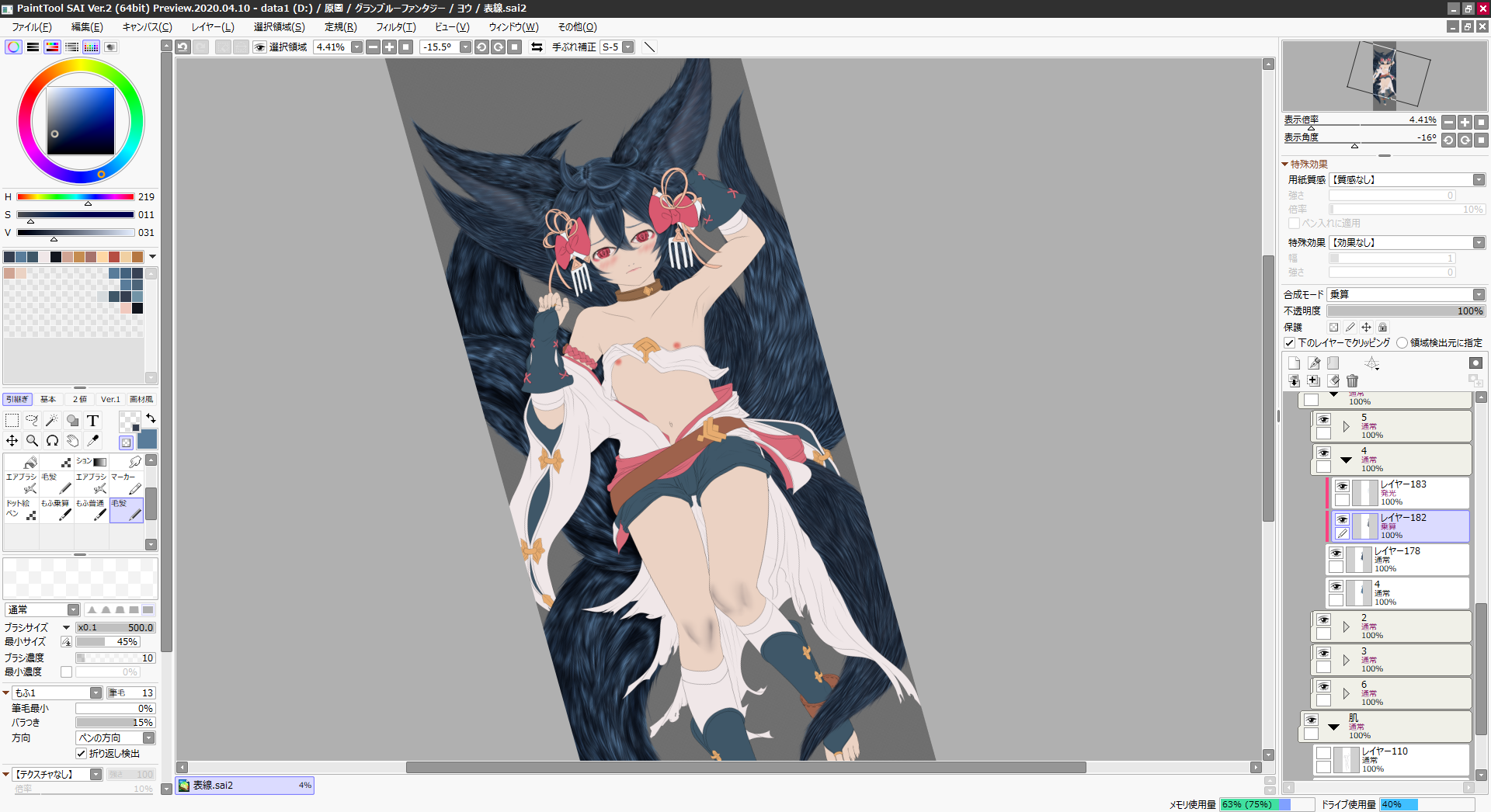This screenshot has width=1491, height=812.
Task: Create a new linework pen layer
Action: [x=1314, y=363]
